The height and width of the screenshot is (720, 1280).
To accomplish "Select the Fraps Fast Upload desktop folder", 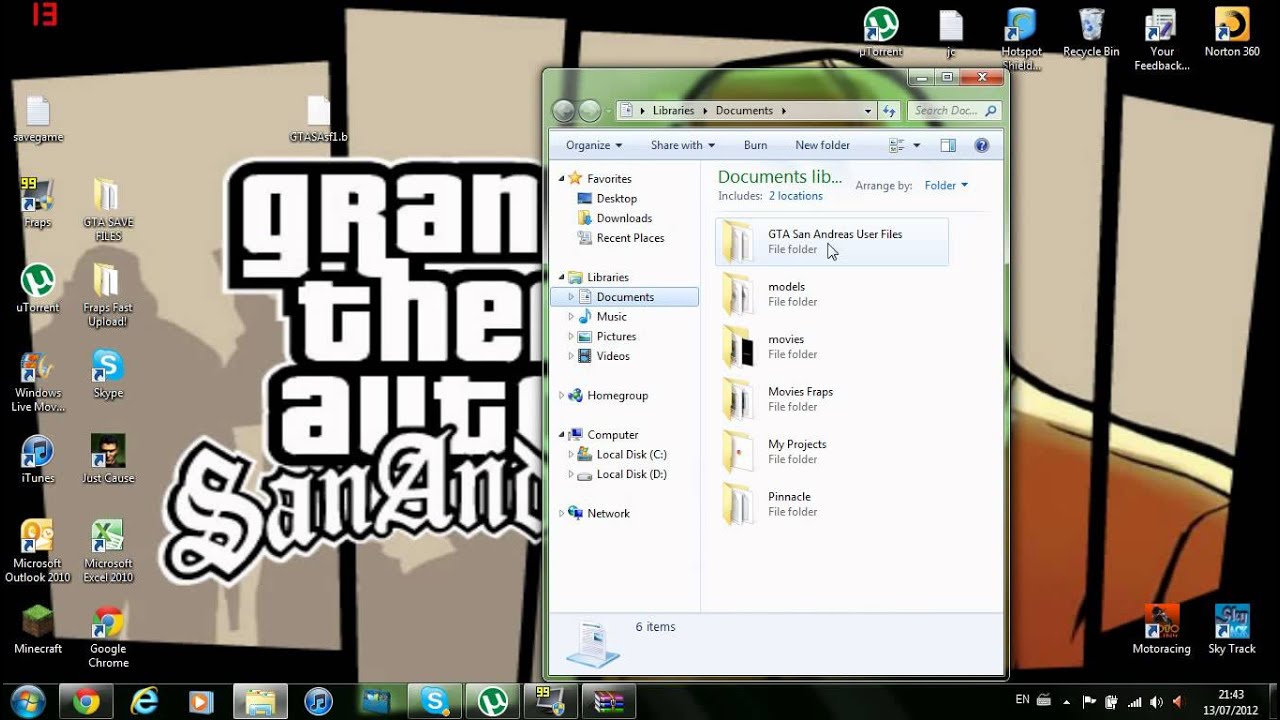I will click(107, 295).
